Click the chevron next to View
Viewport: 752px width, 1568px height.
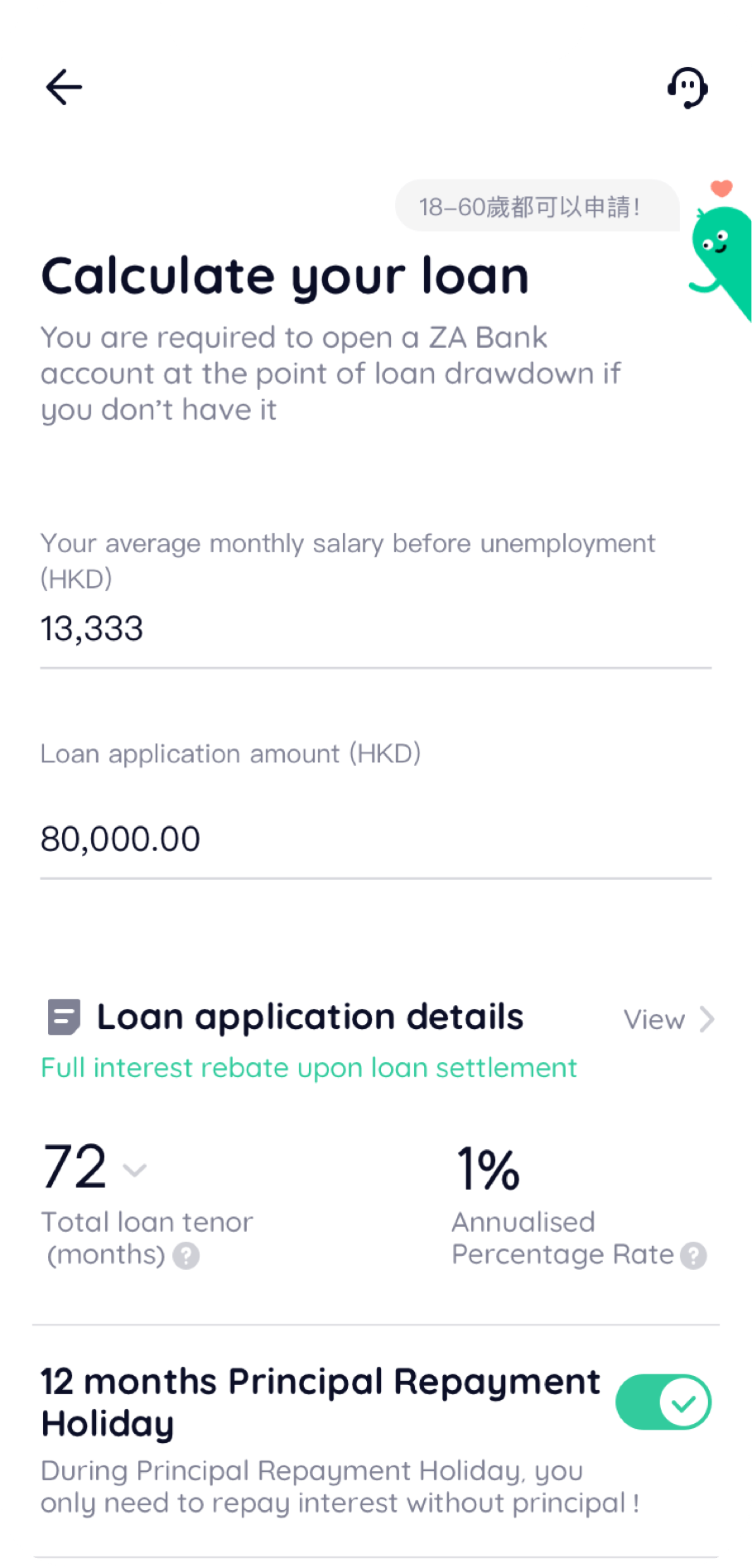coord(706,1019)
